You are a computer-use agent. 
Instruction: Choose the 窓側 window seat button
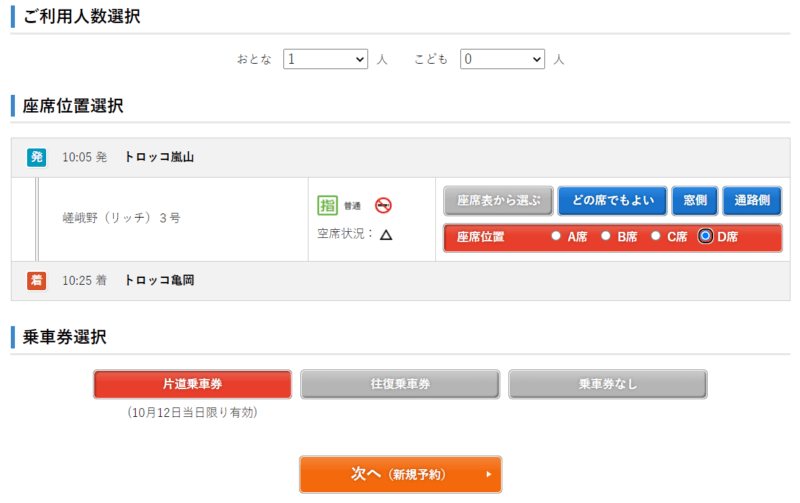point(695,200)
